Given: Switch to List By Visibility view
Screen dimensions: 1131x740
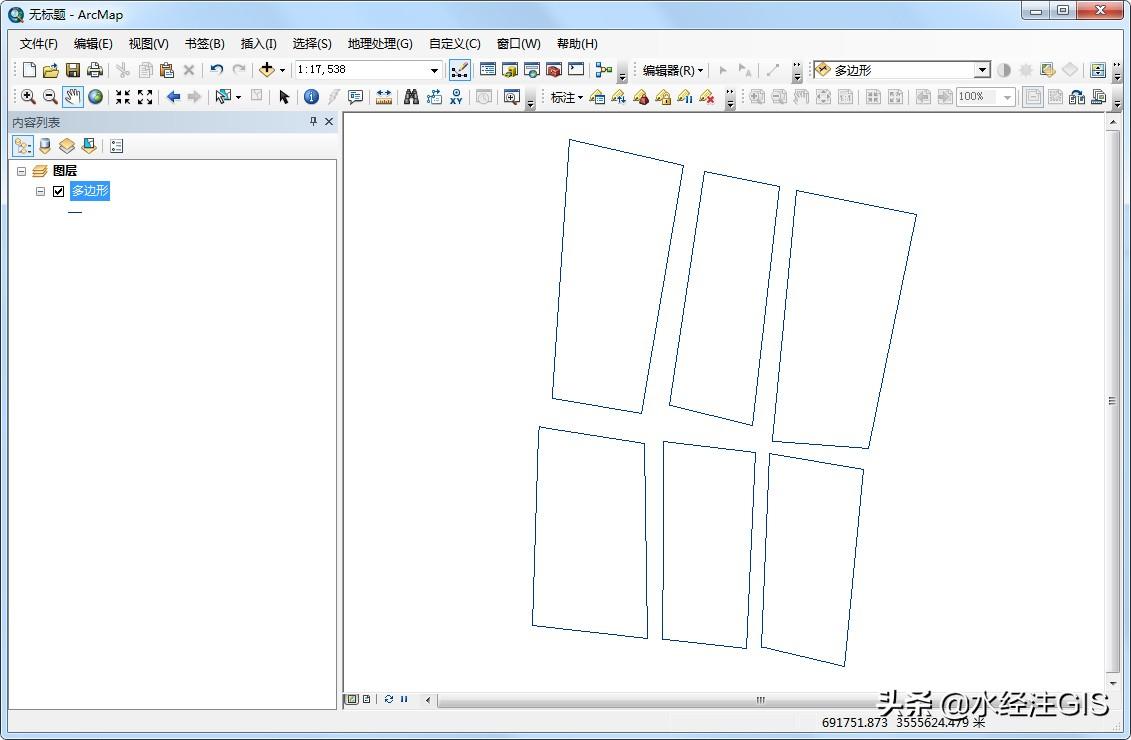Looking at the screenshot, I should (66, 146).
